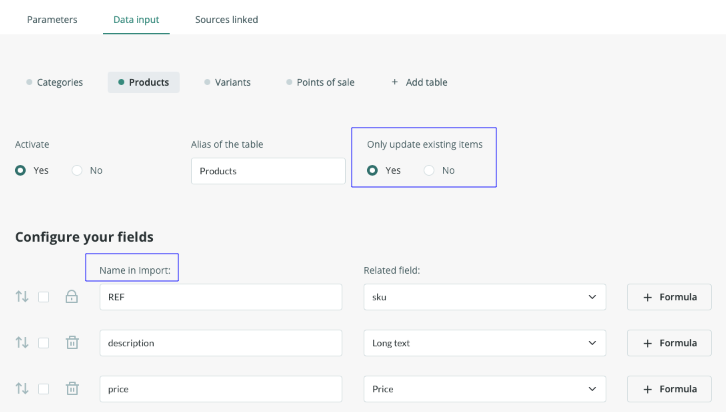Open the Price related field dropdown
This screenshot has width=726, height=412.
pos(485,389)
